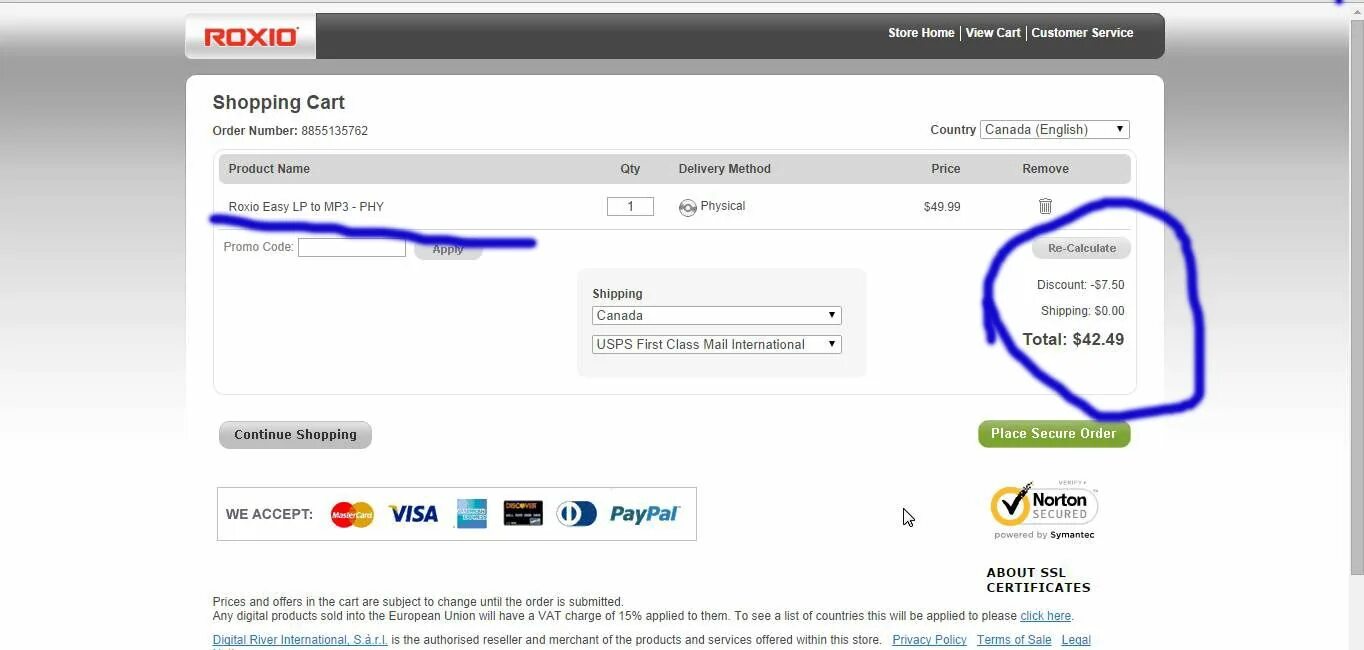Click the American Express card icon
Viewport: 1364px width, 650px height.
472,514
